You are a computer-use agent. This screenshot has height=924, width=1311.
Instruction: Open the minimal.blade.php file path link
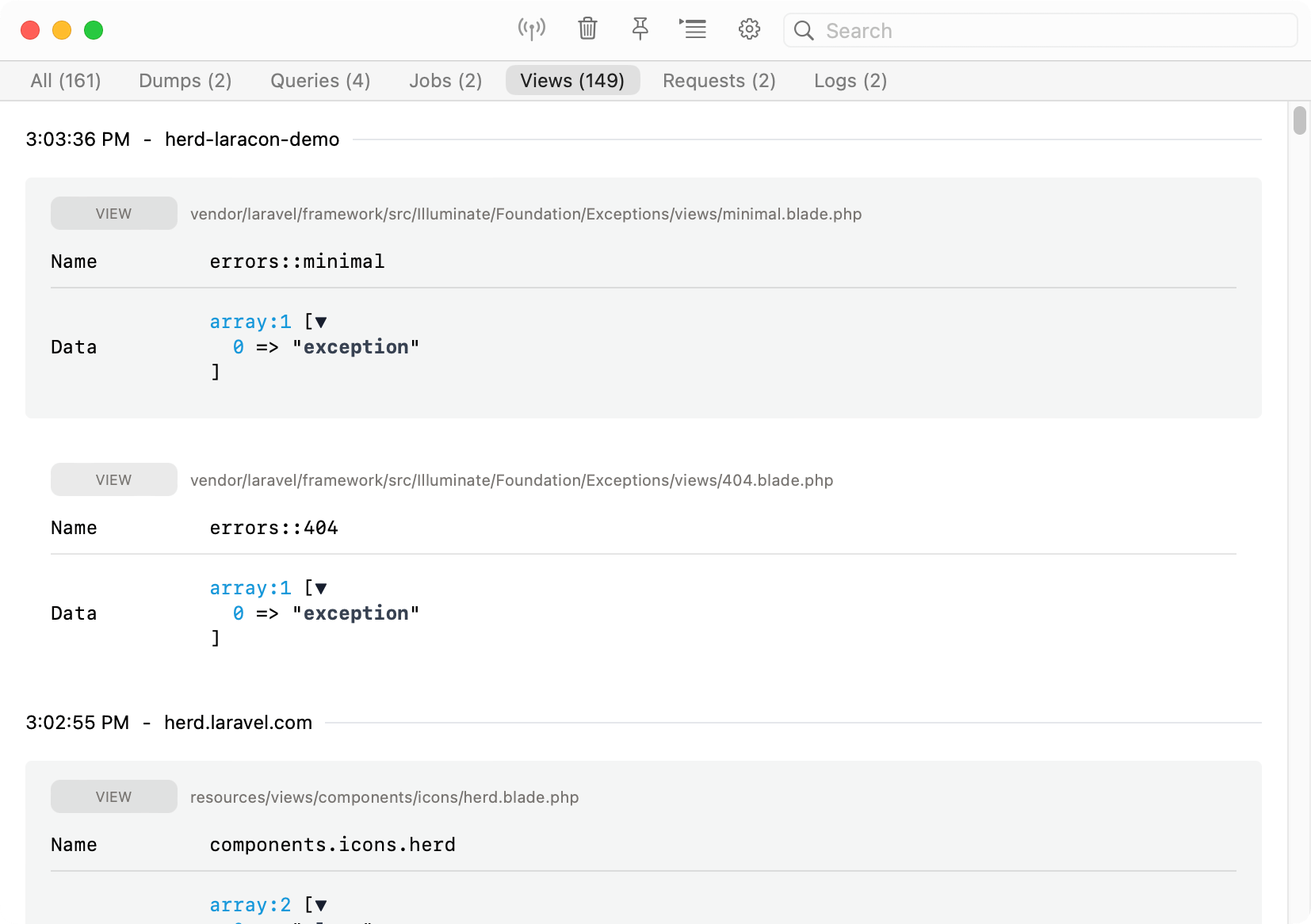coord(526,214)
